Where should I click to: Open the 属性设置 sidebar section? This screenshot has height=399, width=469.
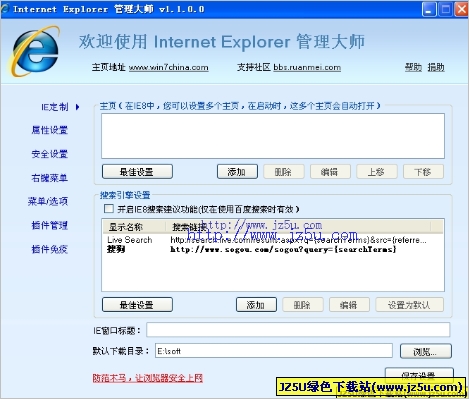(50, 130)
